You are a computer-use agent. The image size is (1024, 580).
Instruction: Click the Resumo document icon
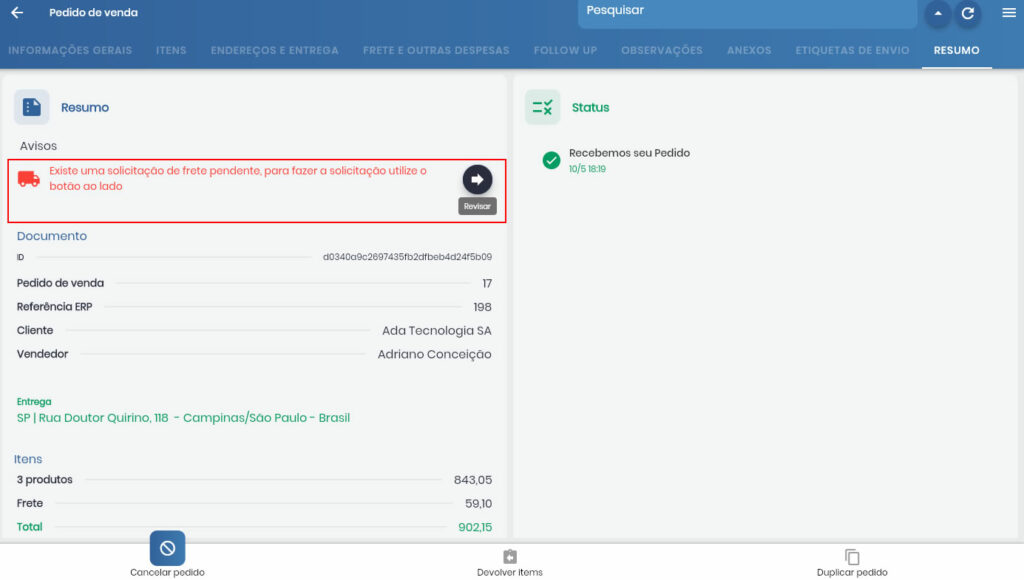pyautogui.click(x=31, y=107)
